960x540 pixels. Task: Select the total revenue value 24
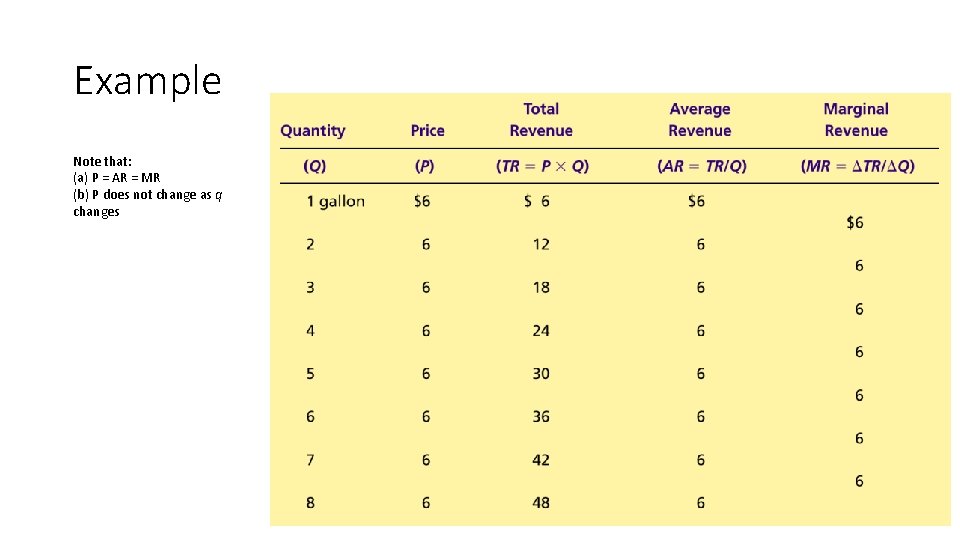pos(541,330)
